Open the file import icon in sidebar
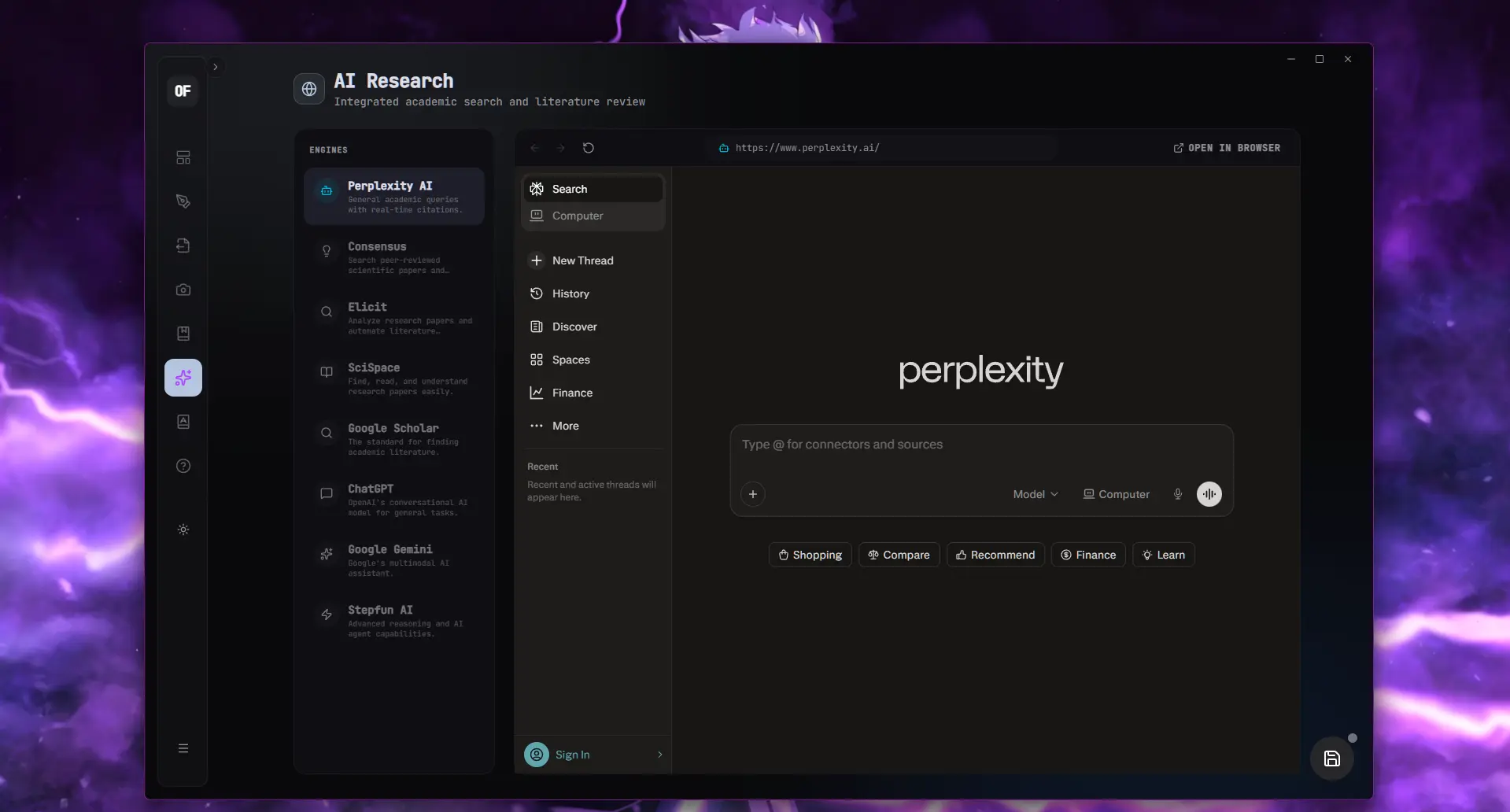Image resolution: width=1510 pixels, height=812 pixels. click(x=183, y=245)
